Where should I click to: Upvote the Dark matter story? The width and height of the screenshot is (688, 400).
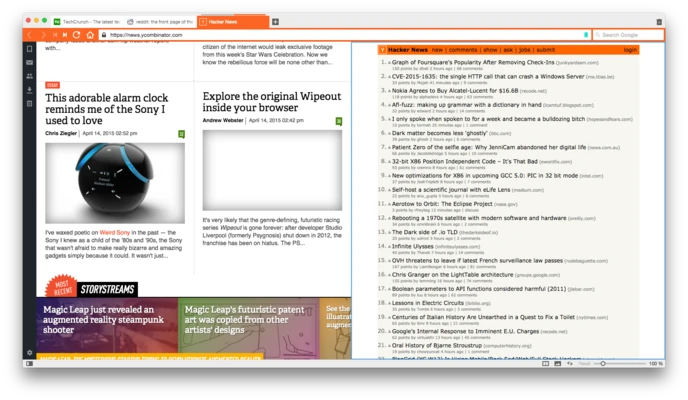pyautogui.click(x=389, y=133)
